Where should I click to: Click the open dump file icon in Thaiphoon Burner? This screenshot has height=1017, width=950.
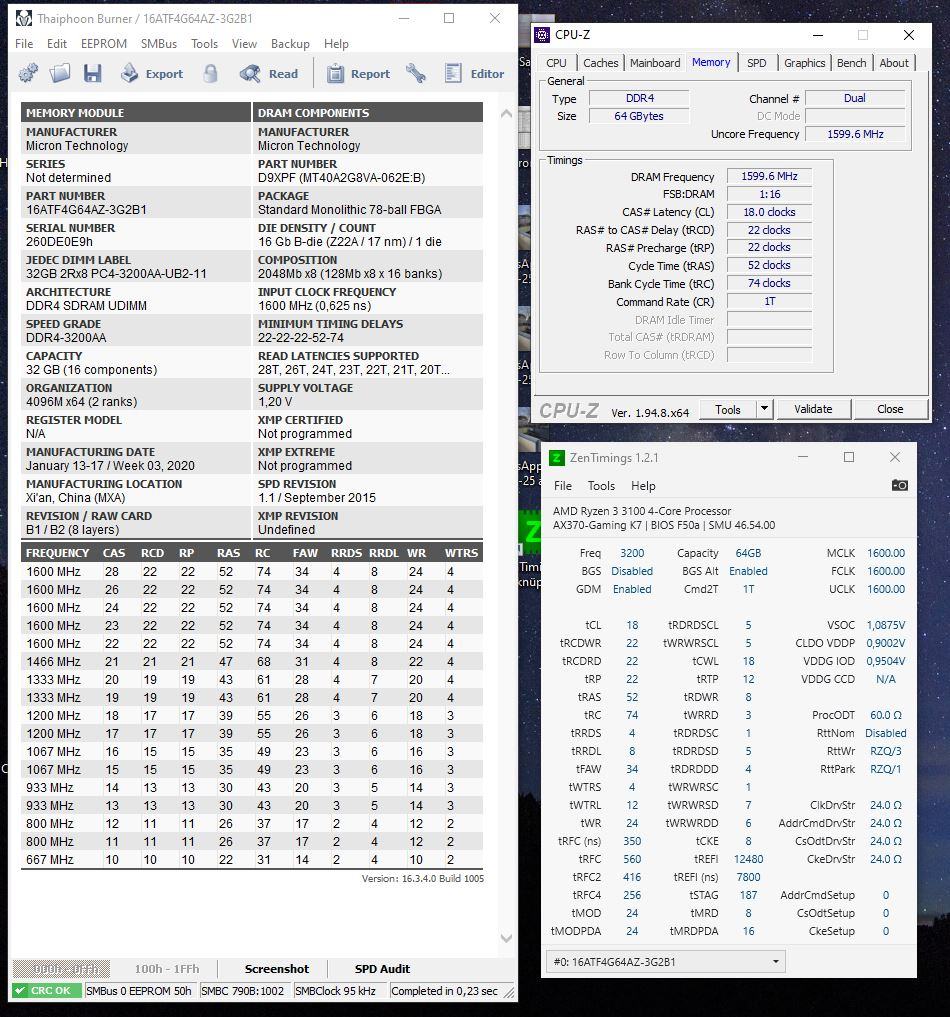60,73
